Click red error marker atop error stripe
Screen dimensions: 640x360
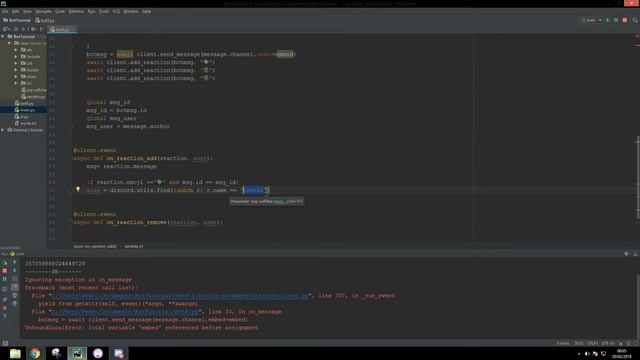click(637, 36)
